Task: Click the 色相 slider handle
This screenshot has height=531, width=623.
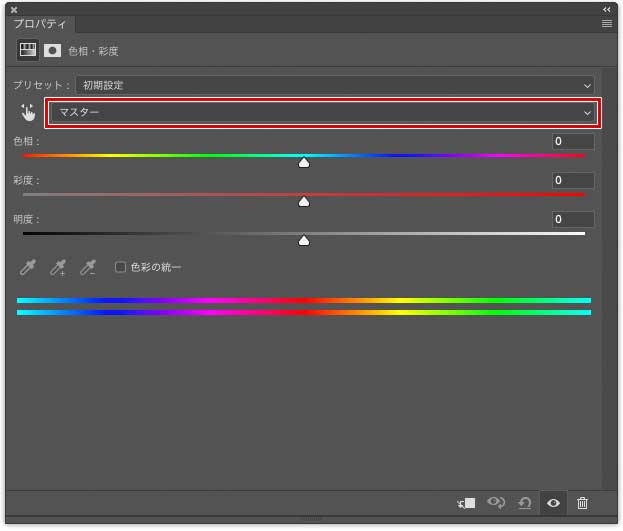Action: click(304, 163)
